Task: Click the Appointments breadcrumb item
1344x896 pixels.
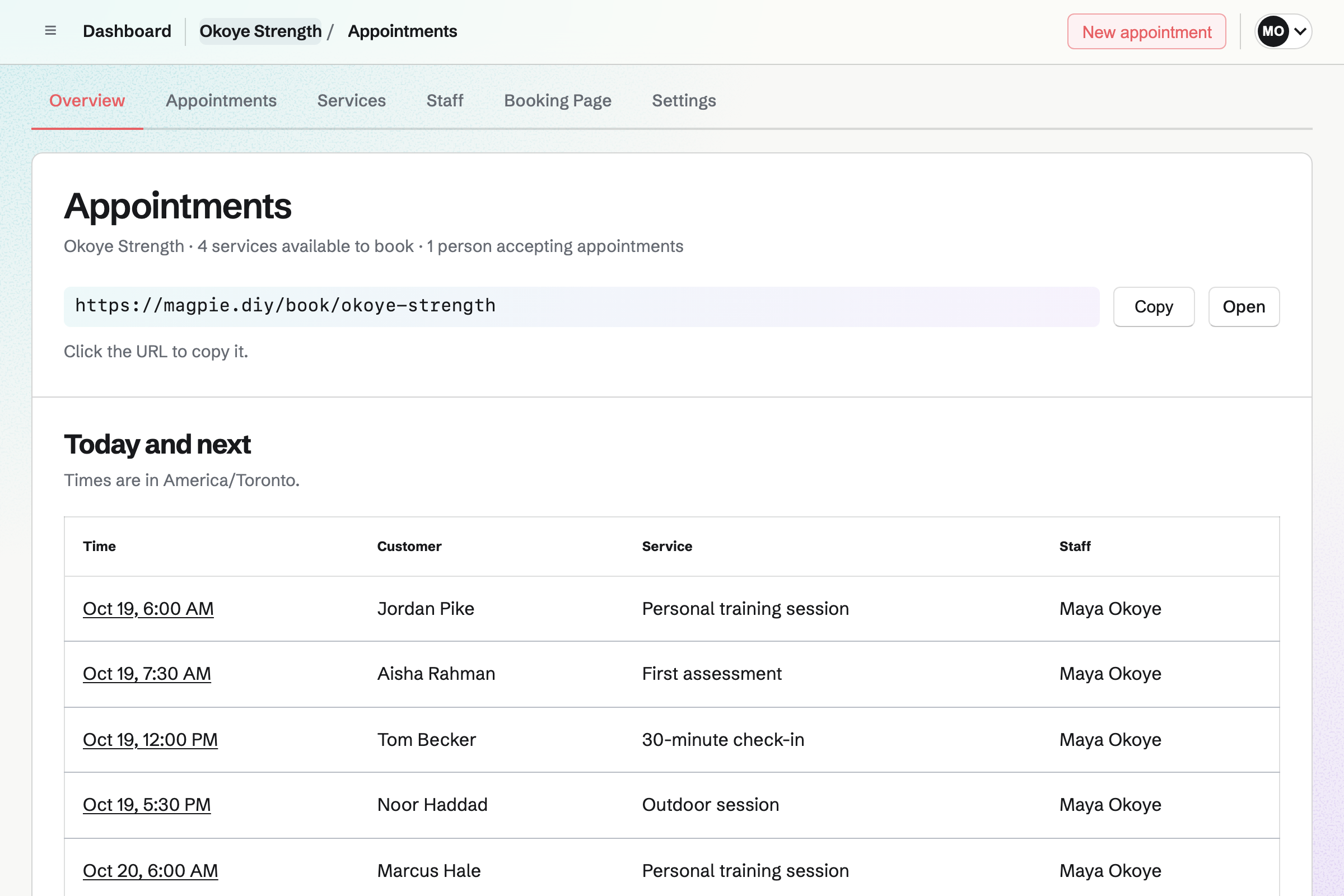Action: pos(402,31)
